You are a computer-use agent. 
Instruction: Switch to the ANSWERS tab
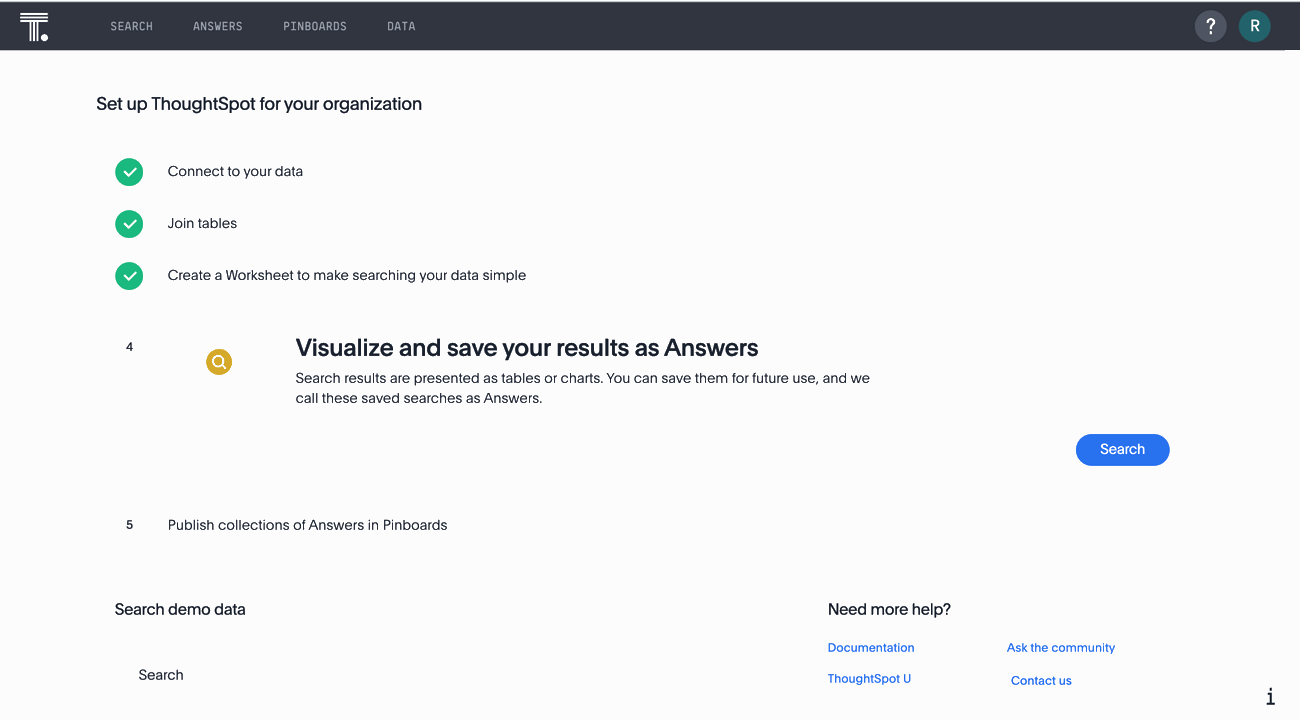click(218, 26)
